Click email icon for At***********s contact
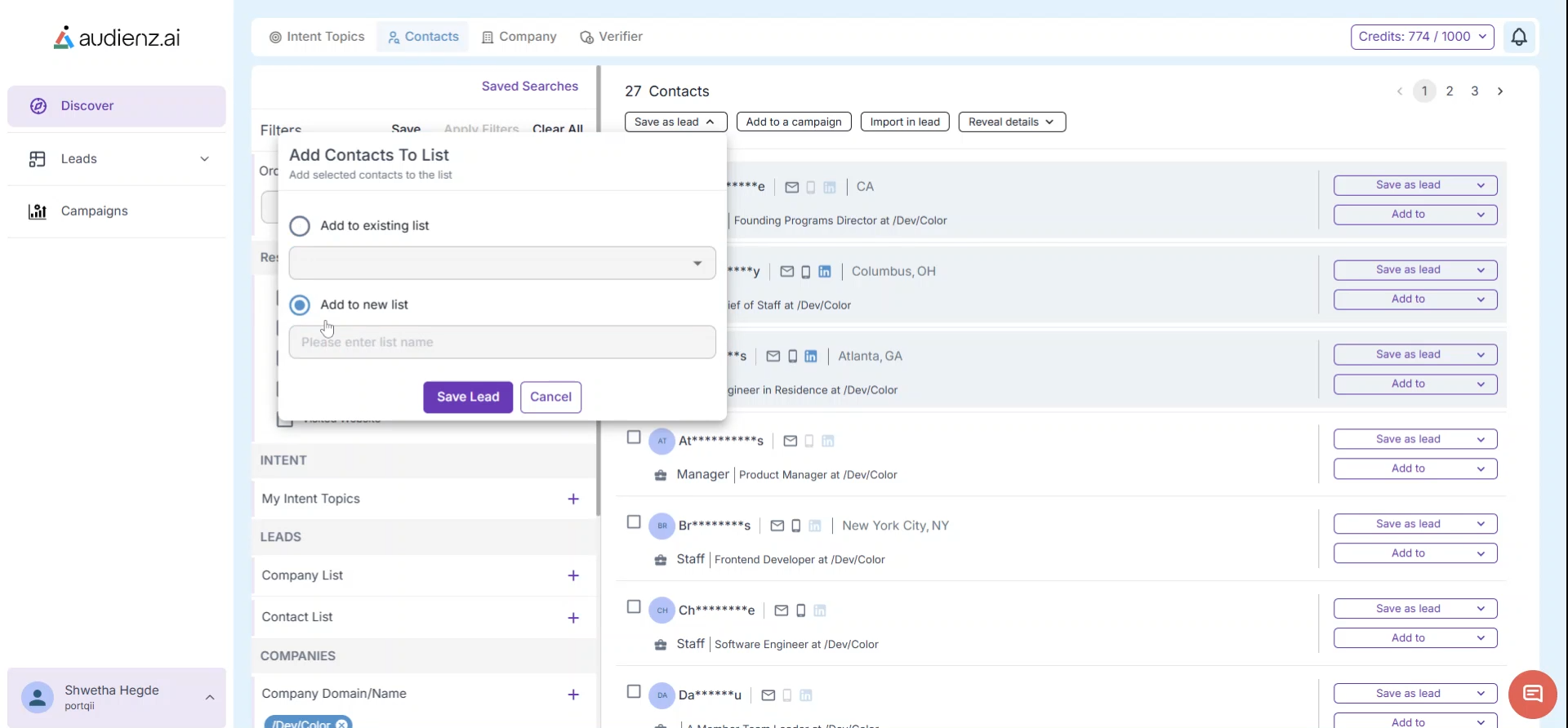The width and height of the screenshot is (1568, 728). 791,442
